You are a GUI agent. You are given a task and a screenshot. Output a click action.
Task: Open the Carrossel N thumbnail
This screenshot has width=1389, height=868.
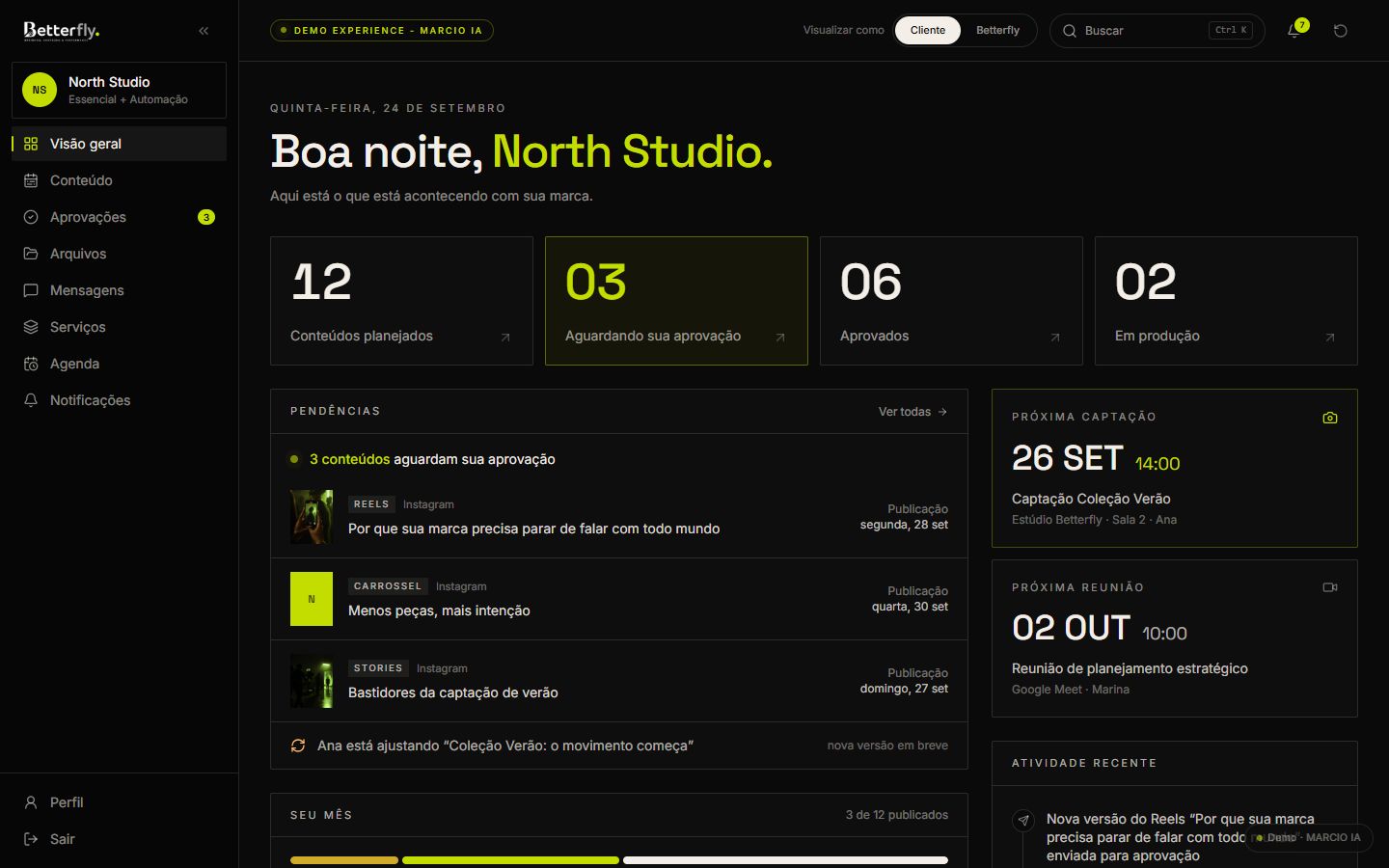coord(312,599)
